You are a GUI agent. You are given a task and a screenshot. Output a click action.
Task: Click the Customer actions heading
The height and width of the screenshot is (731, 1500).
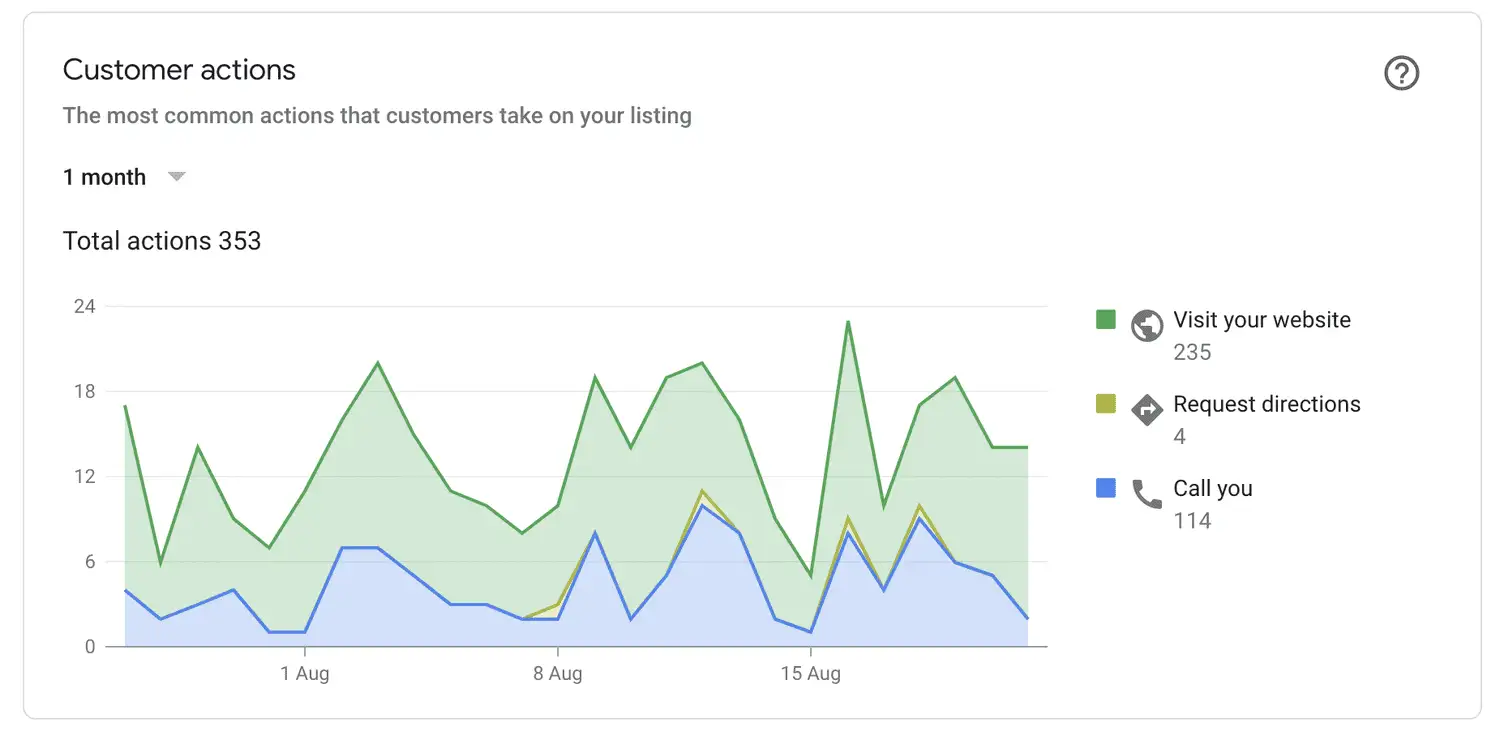(179, 70)
